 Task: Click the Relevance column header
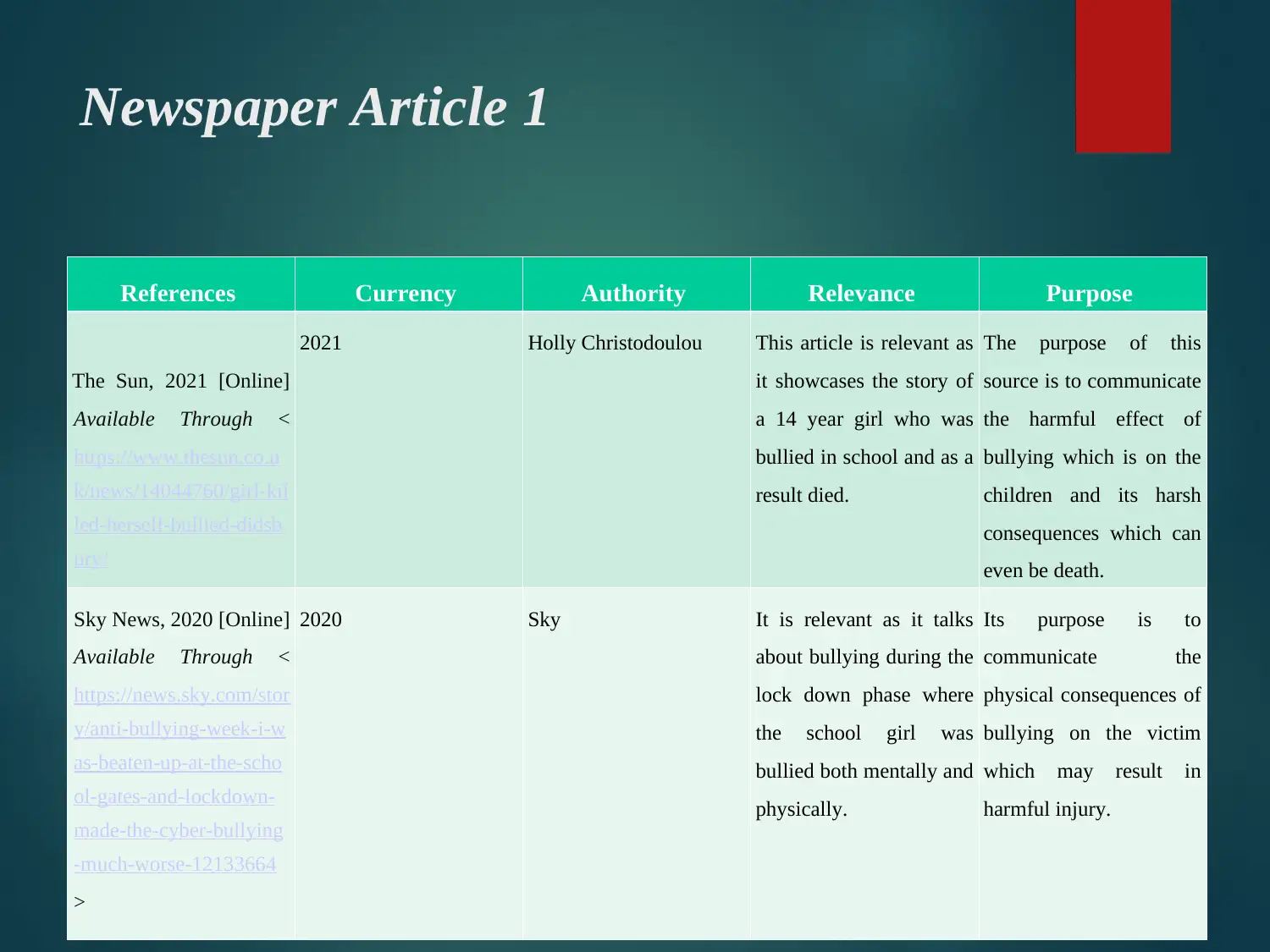tap(864, 284)
